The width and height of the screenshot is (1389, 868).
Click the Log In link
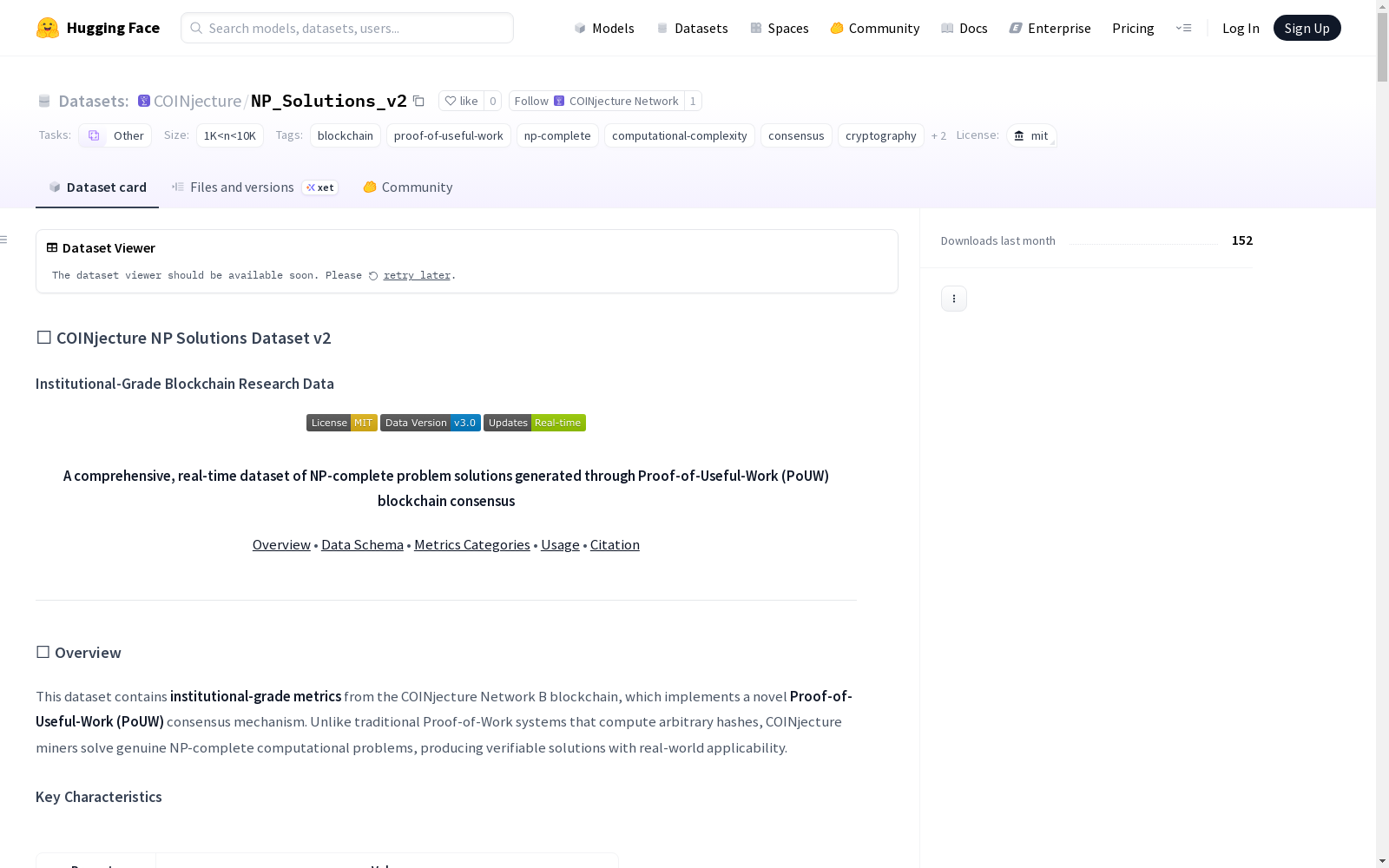(1241, 28)
